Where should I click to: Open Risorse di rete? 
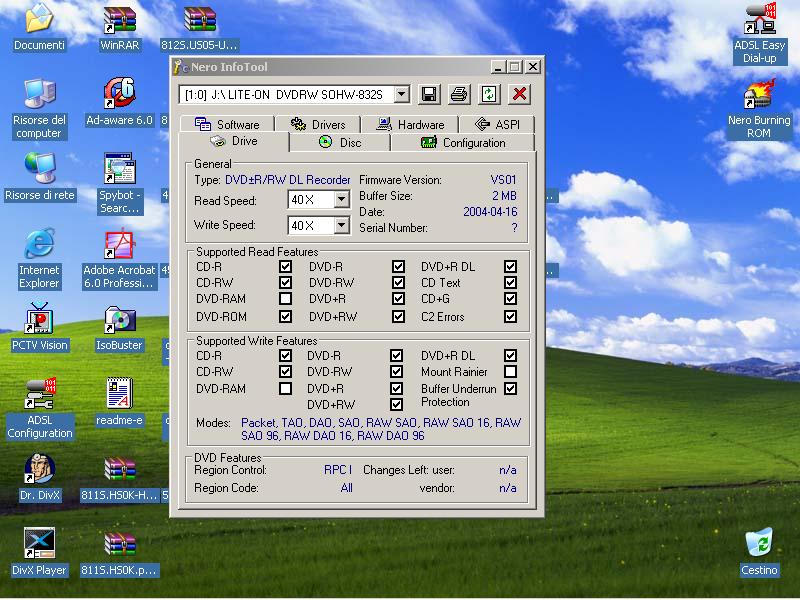tap(39, 177)
